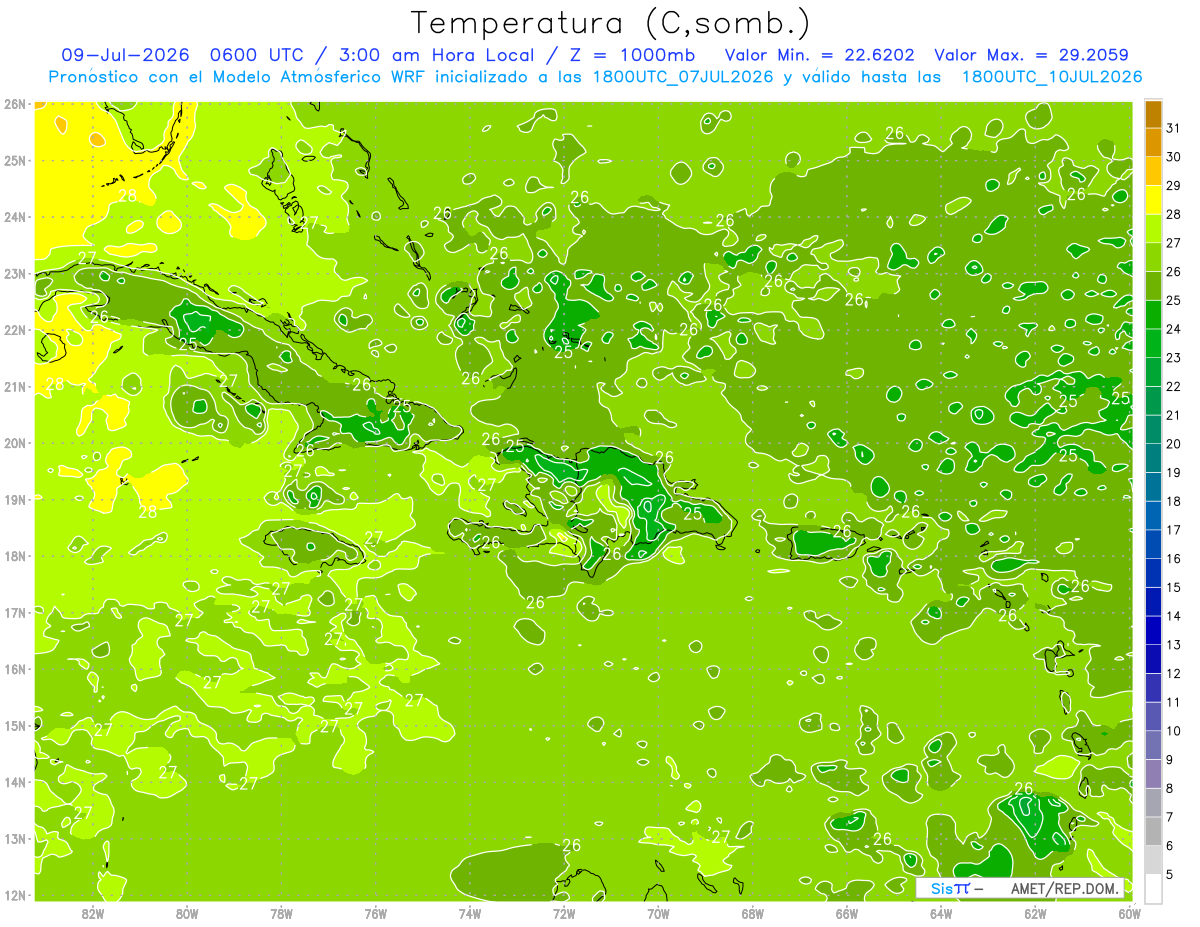This screenshot has width=1200, height=927.
Task: Click the colorbar label 31
Action: coord(1174,128)
